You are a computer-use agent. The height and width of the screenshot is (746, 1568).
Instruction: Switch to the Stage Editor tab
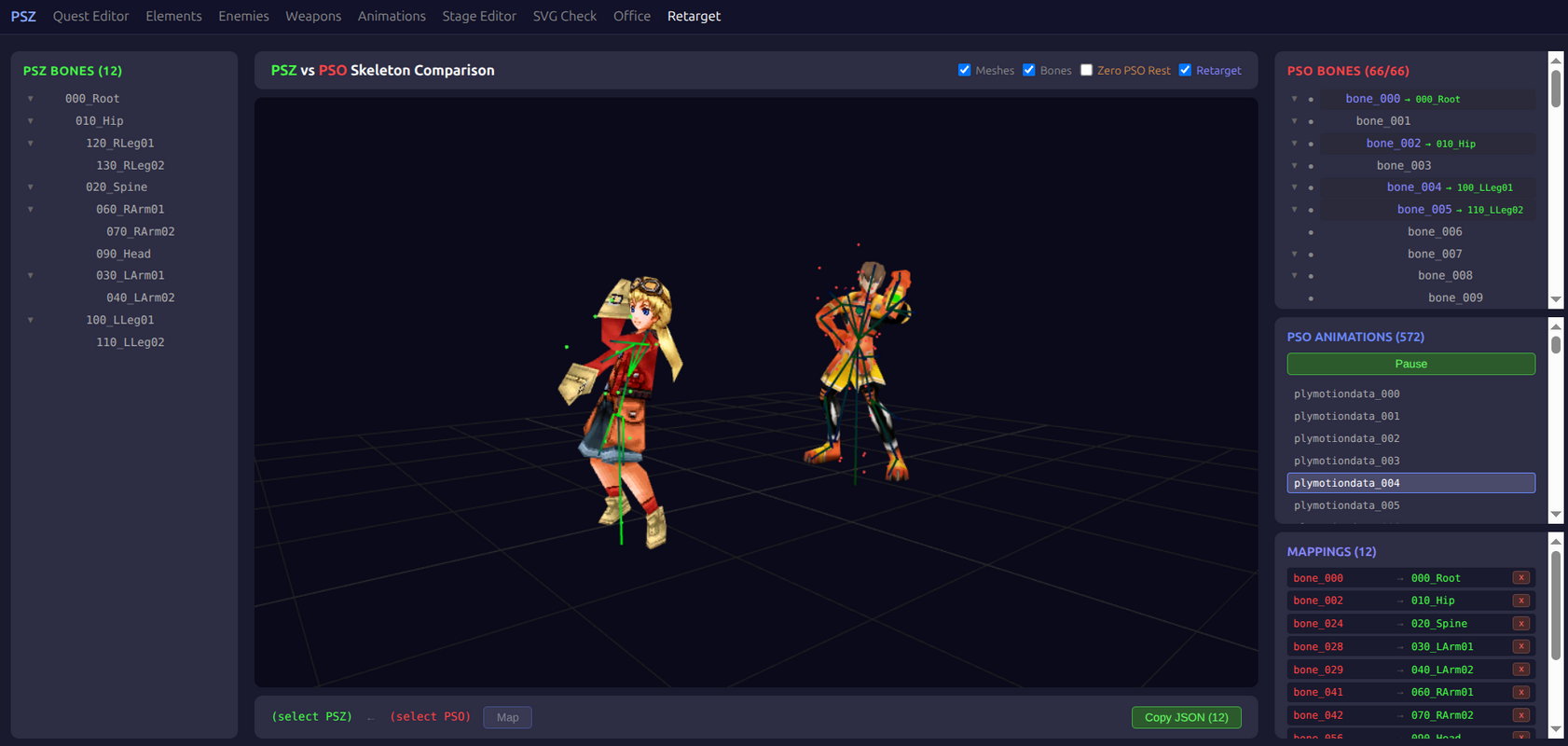478,16
